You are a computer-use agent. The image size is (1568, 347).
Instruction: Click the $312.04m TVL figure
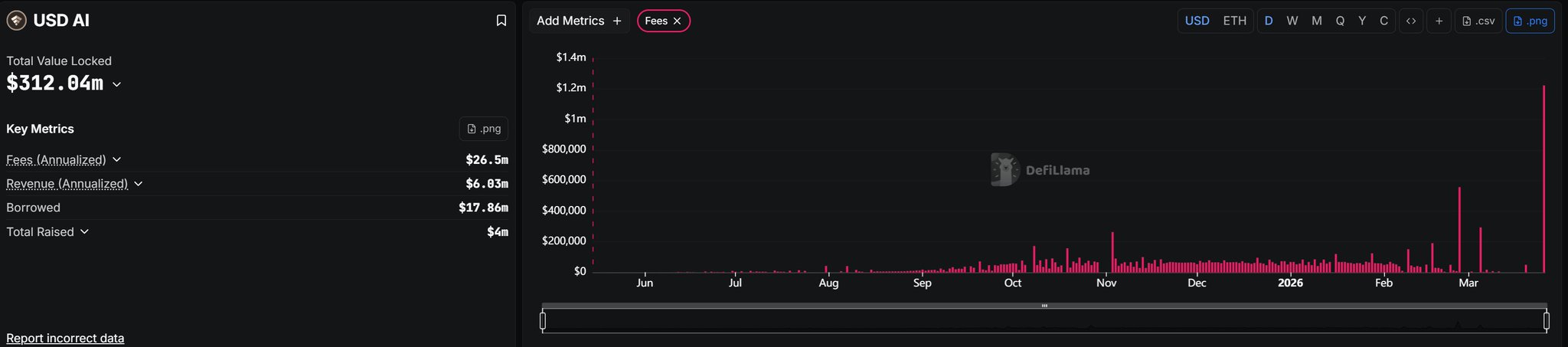click(x=55, y=83)
